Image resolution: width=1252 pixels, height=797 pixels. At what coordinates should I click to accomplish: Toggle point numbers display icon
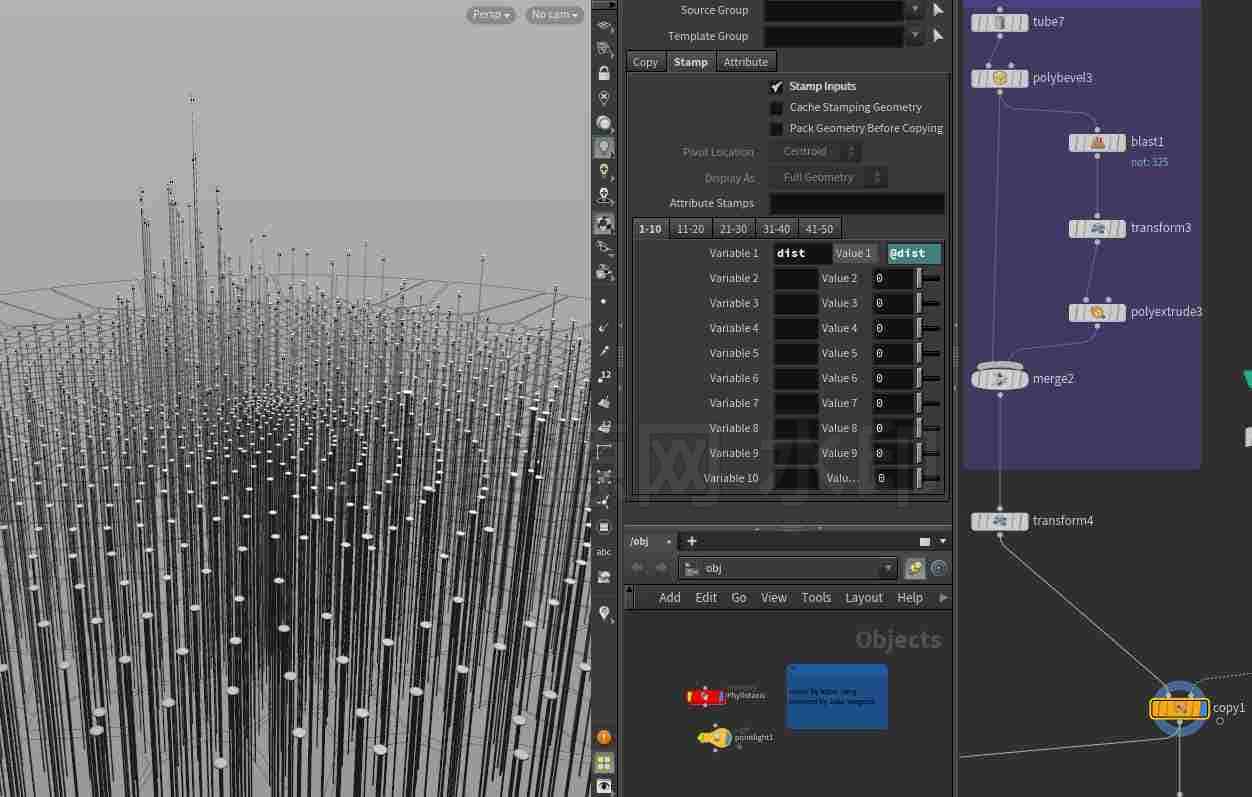tap(604, 376)
